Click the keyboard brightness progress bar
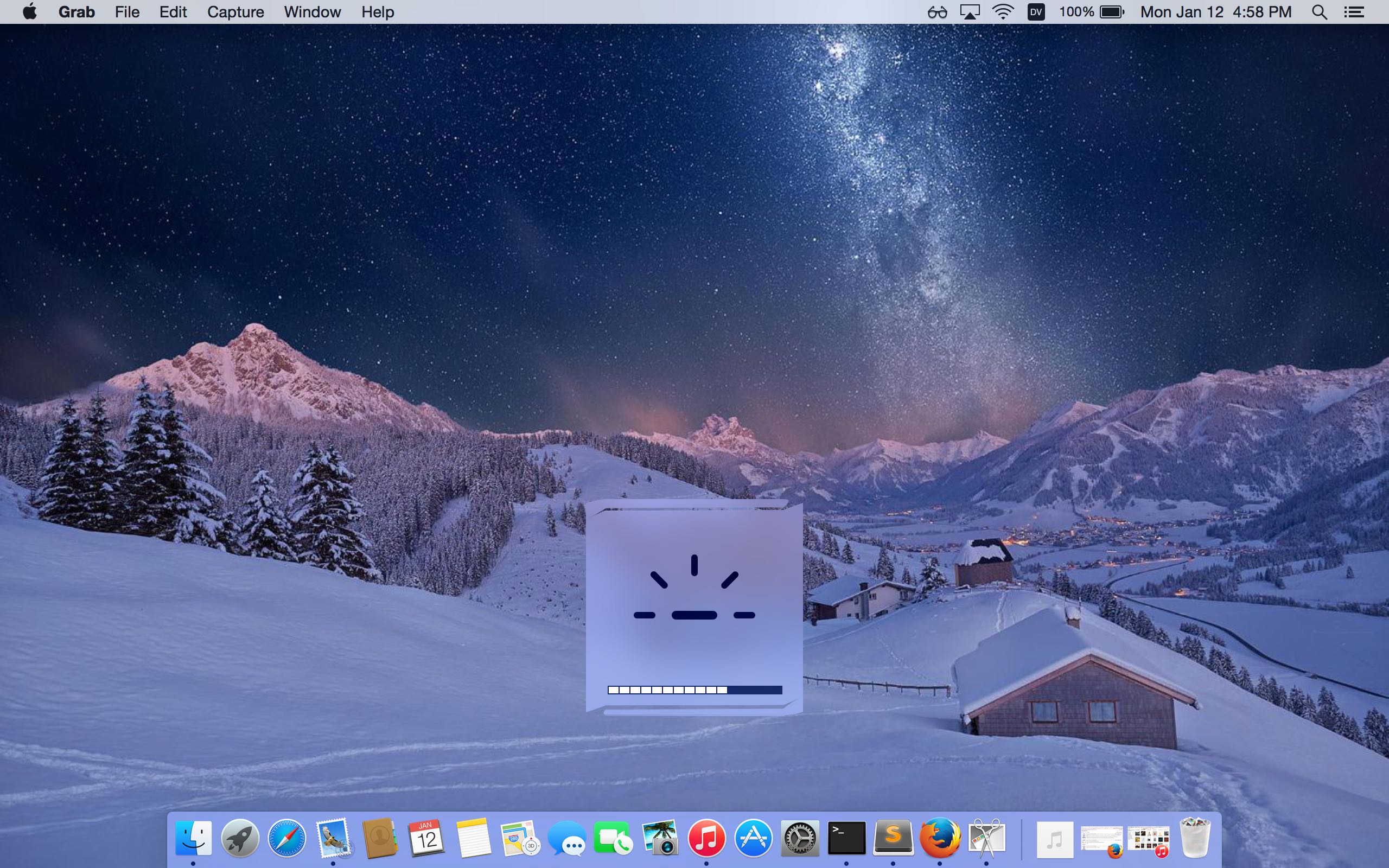1389x868 pixels. tap(694, 690)
